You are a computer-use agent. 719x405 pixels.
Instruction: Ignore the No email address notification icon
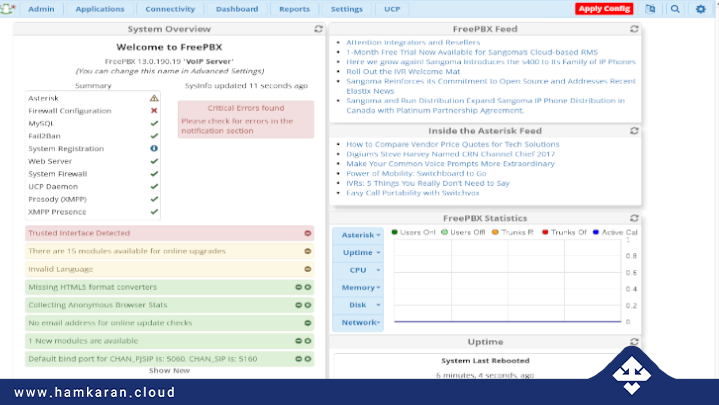click(308, 323)
